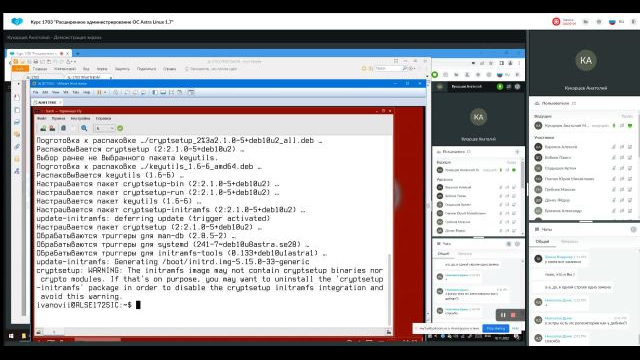Click the plus icon in shared-screen participants header
This screenshot has height=360, width=640.
(x=517, y=151)
